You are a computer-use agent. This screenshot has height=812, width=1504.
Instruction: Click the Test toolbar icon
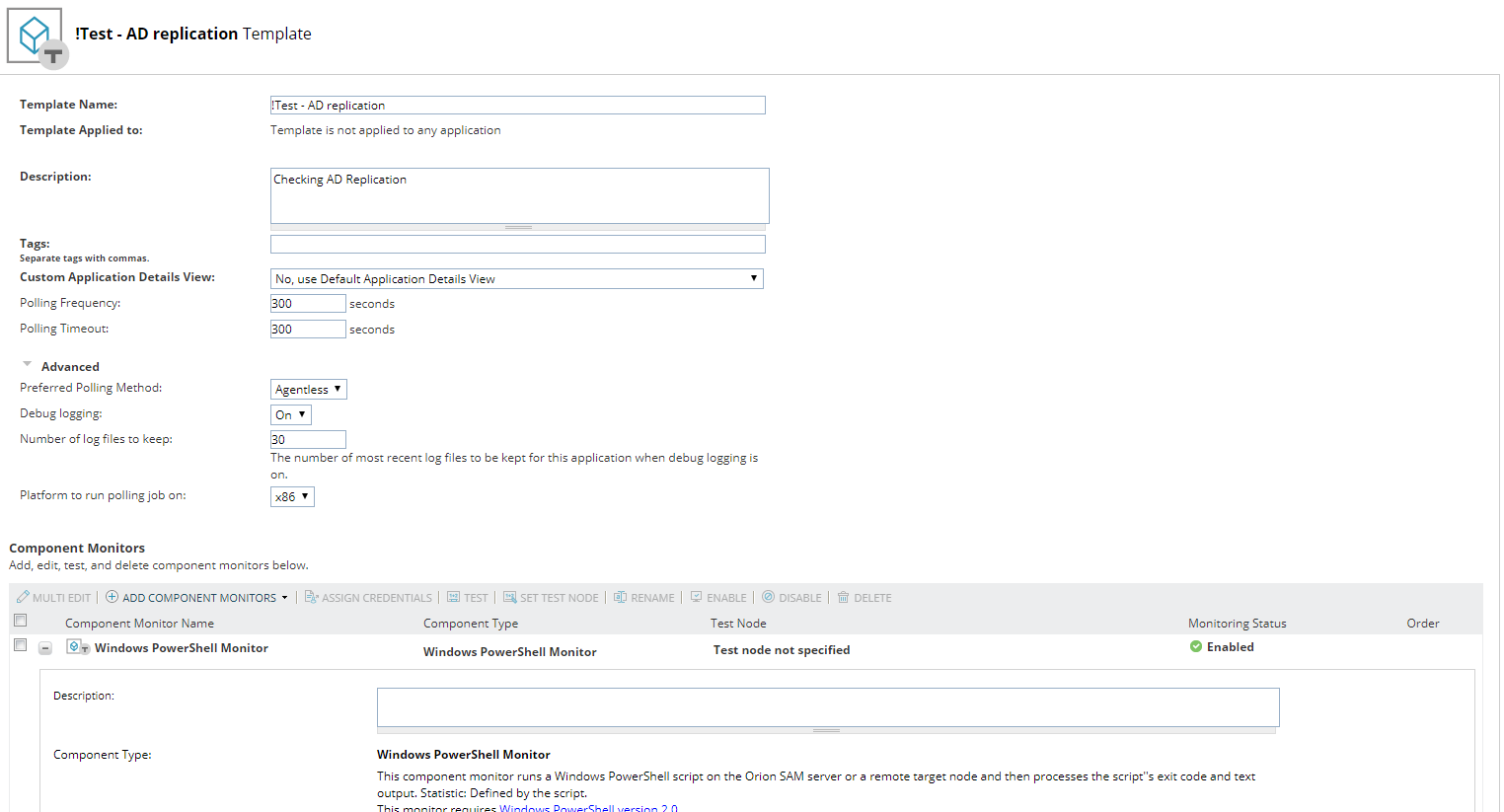coord(454,597)
